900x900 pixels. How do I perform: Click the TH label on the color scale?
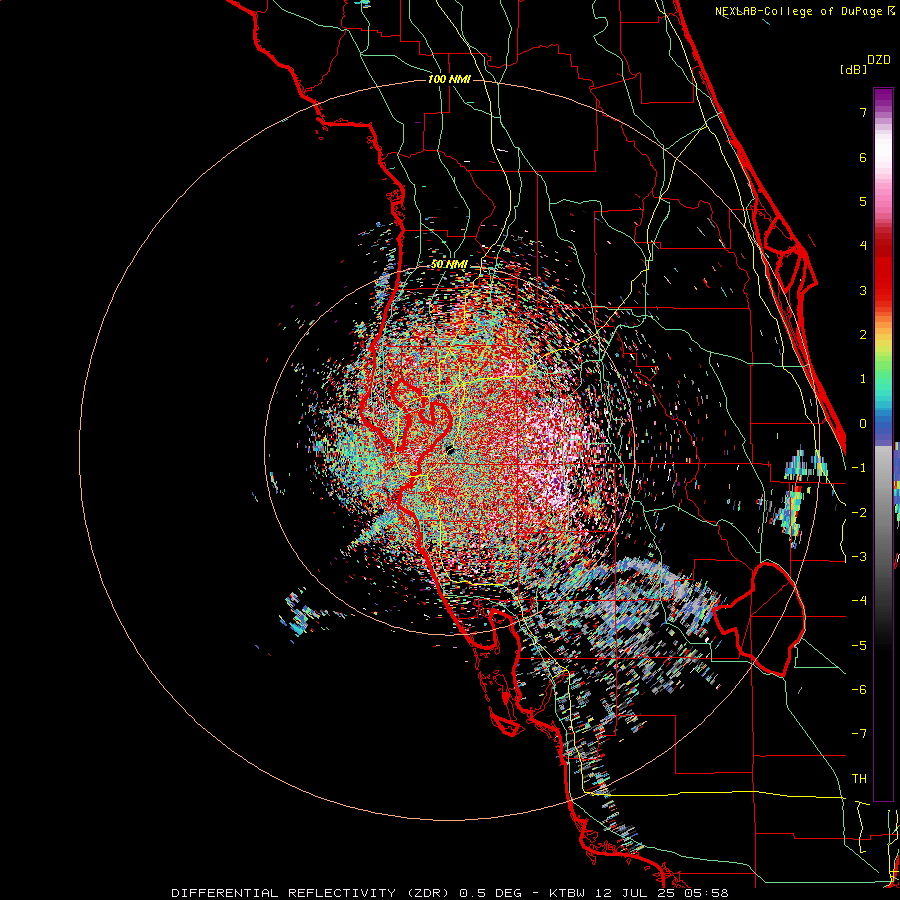pos(859,779)
